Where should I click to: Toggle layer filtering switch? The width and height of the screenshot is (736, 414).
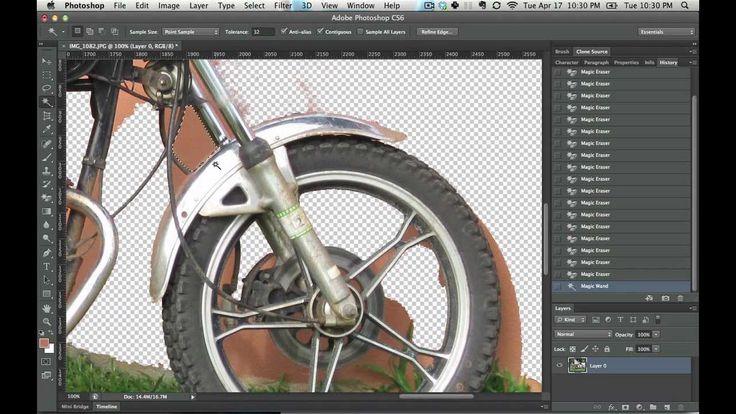[x=658, y=320]
